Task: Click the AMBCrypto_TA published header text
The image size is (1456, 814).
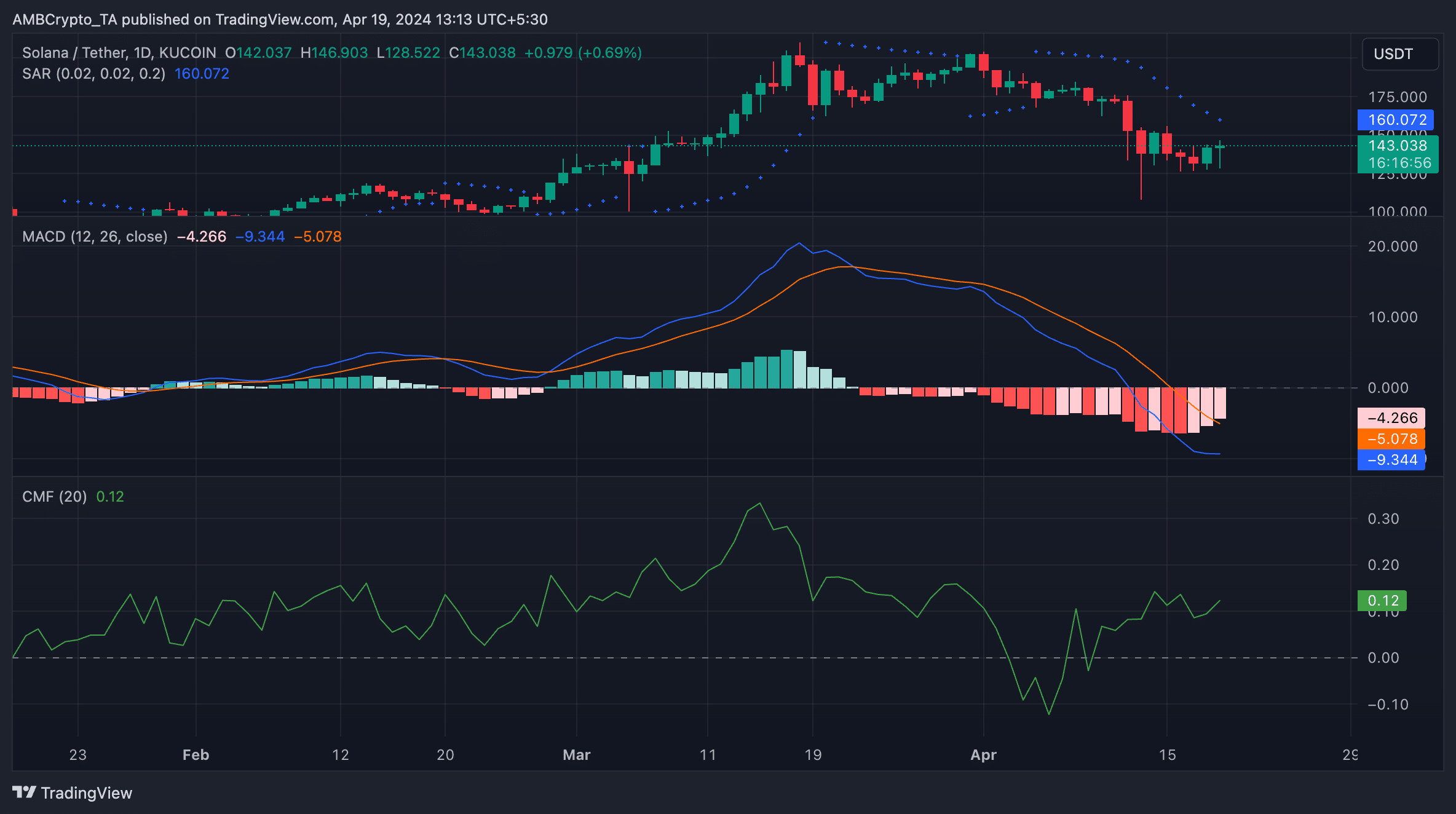Action: pyautogui.click(x=280, y=20)
